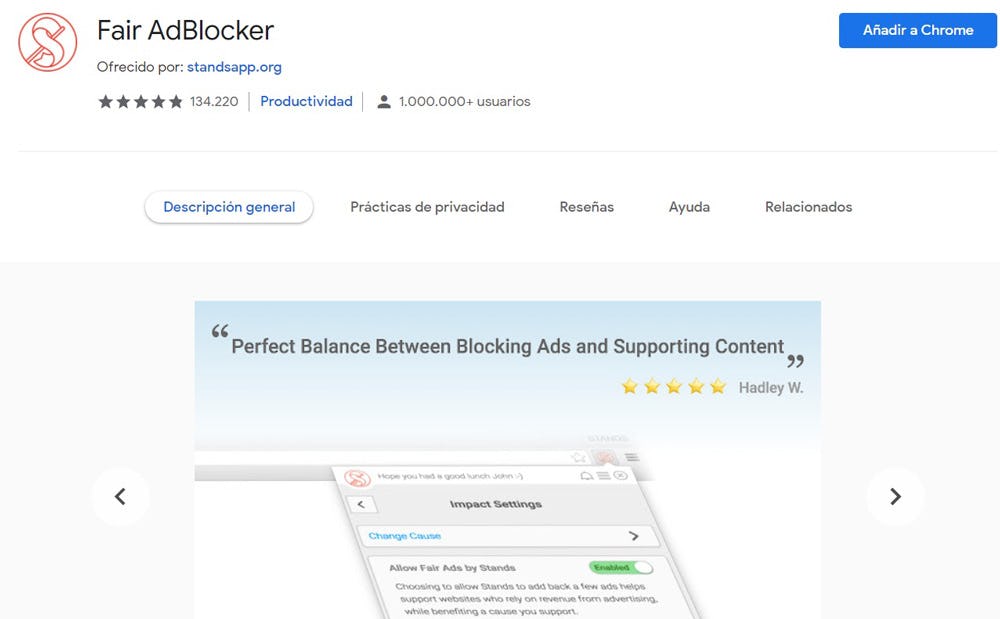The image size is (1000, 619).
Task: Open the Productividad category link
Action: (x=306, y=101)
